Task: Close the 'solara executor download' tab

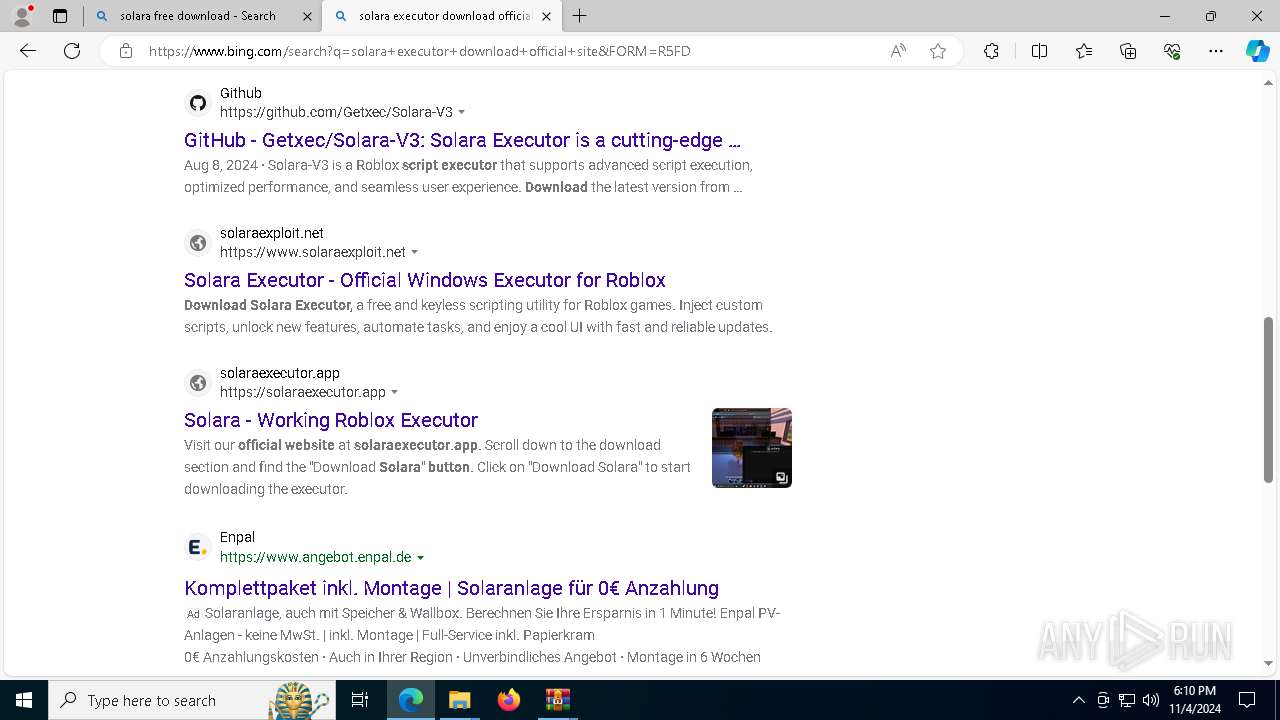Action: (x=546, y=16)
